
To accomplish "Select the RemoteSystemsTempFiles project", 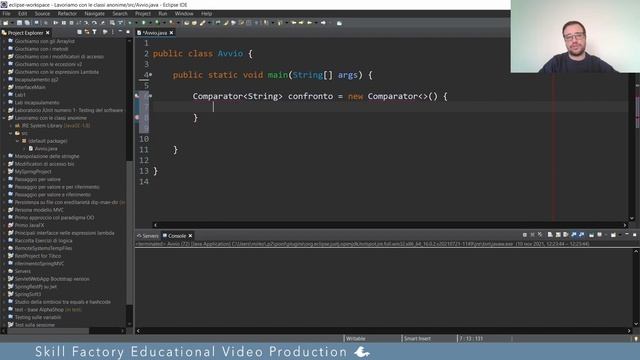I will (43, 248).
